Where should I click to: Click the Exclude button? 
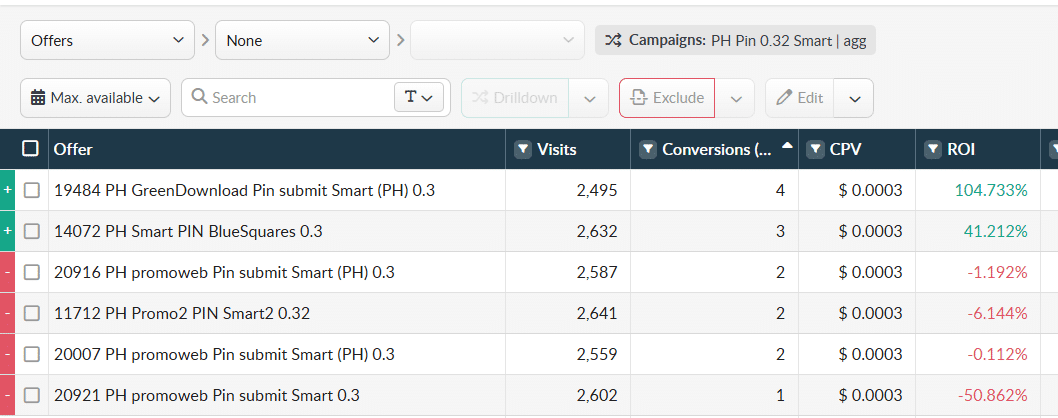[667, 98]
